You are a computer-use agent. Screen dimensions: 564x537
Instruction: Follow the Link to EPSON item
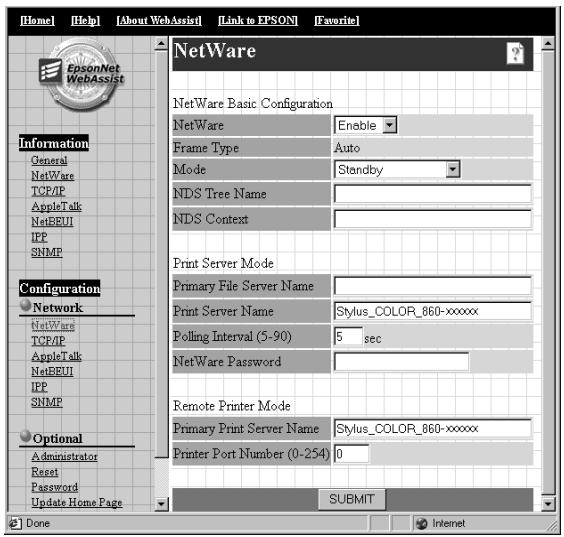click(258, 21)
